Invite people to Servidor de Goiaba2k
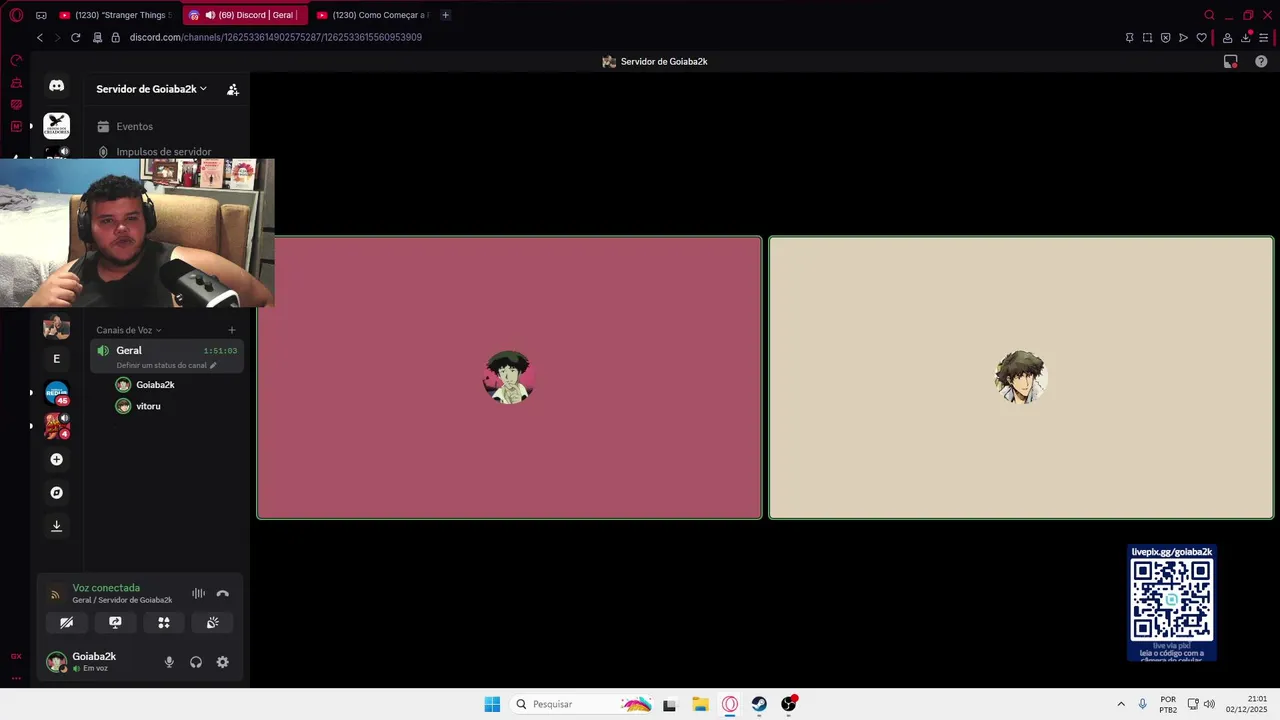 tap(233, 89)
